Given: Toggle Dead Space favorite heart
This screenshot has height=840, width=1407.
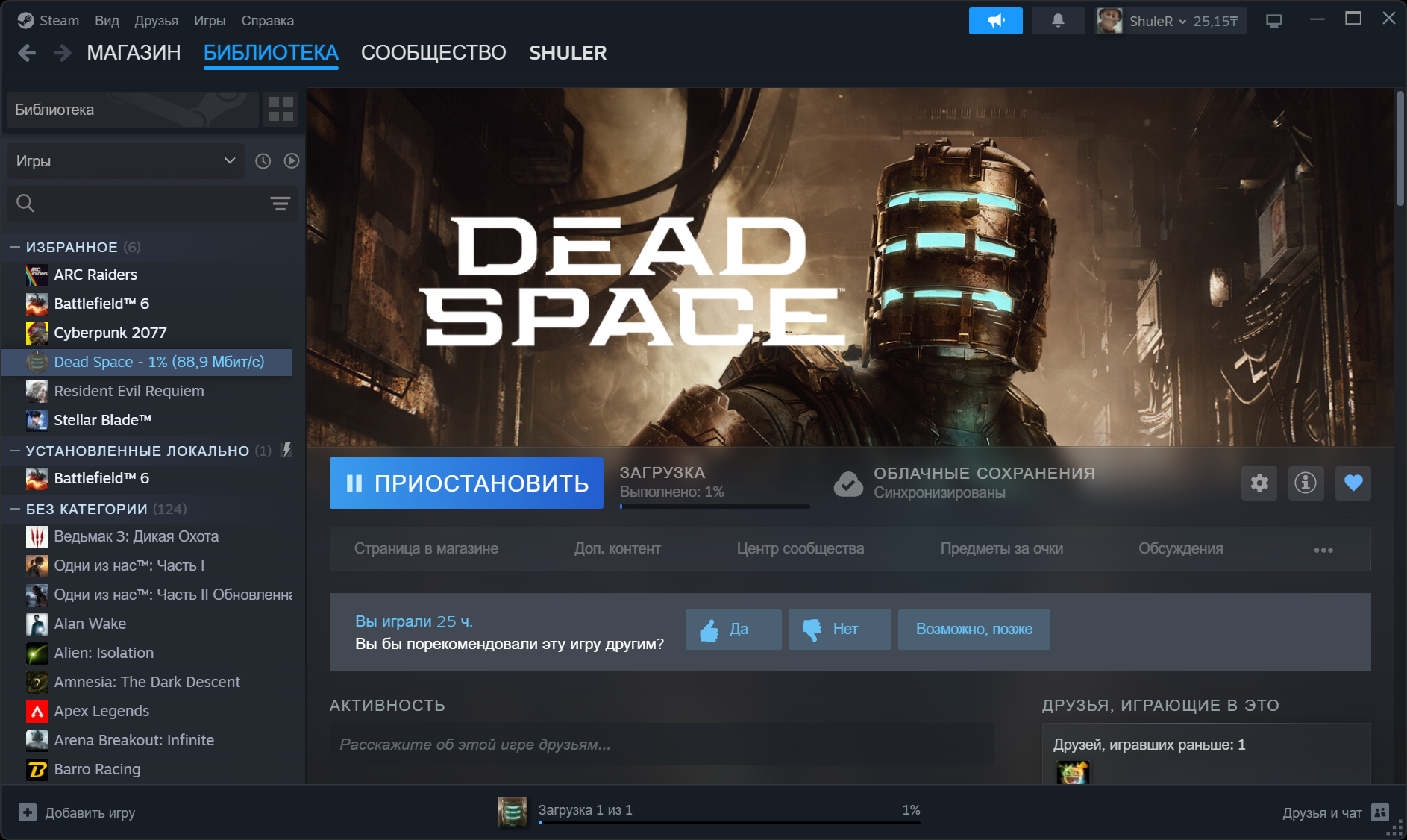Looking at the screenshot, I should (1353, 483).
